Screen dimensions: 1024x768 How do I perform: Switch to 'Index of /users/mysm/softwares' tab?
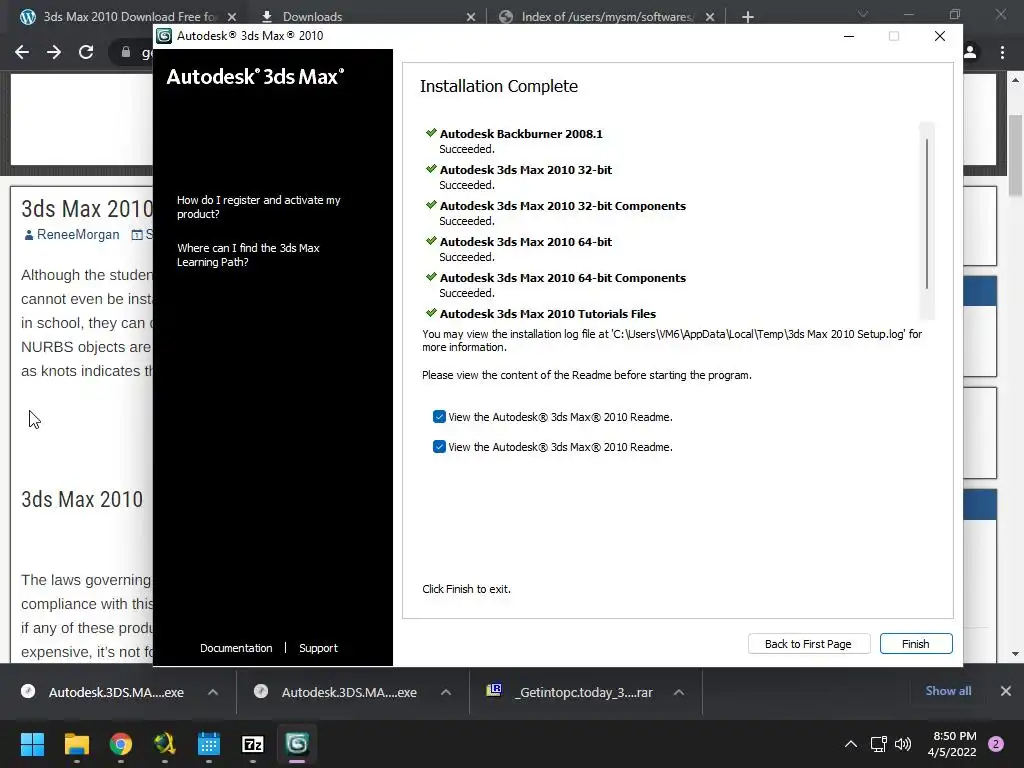(606, 16)
